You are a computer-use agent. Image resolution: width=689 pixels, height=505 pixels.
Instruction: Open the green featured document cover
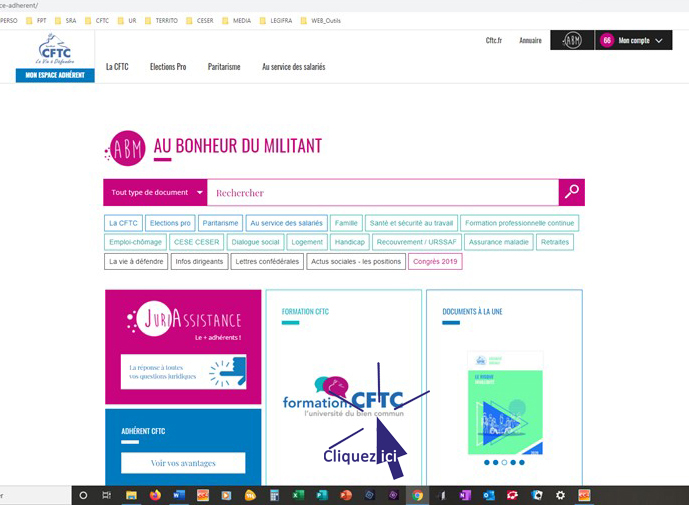click(505, 403)
